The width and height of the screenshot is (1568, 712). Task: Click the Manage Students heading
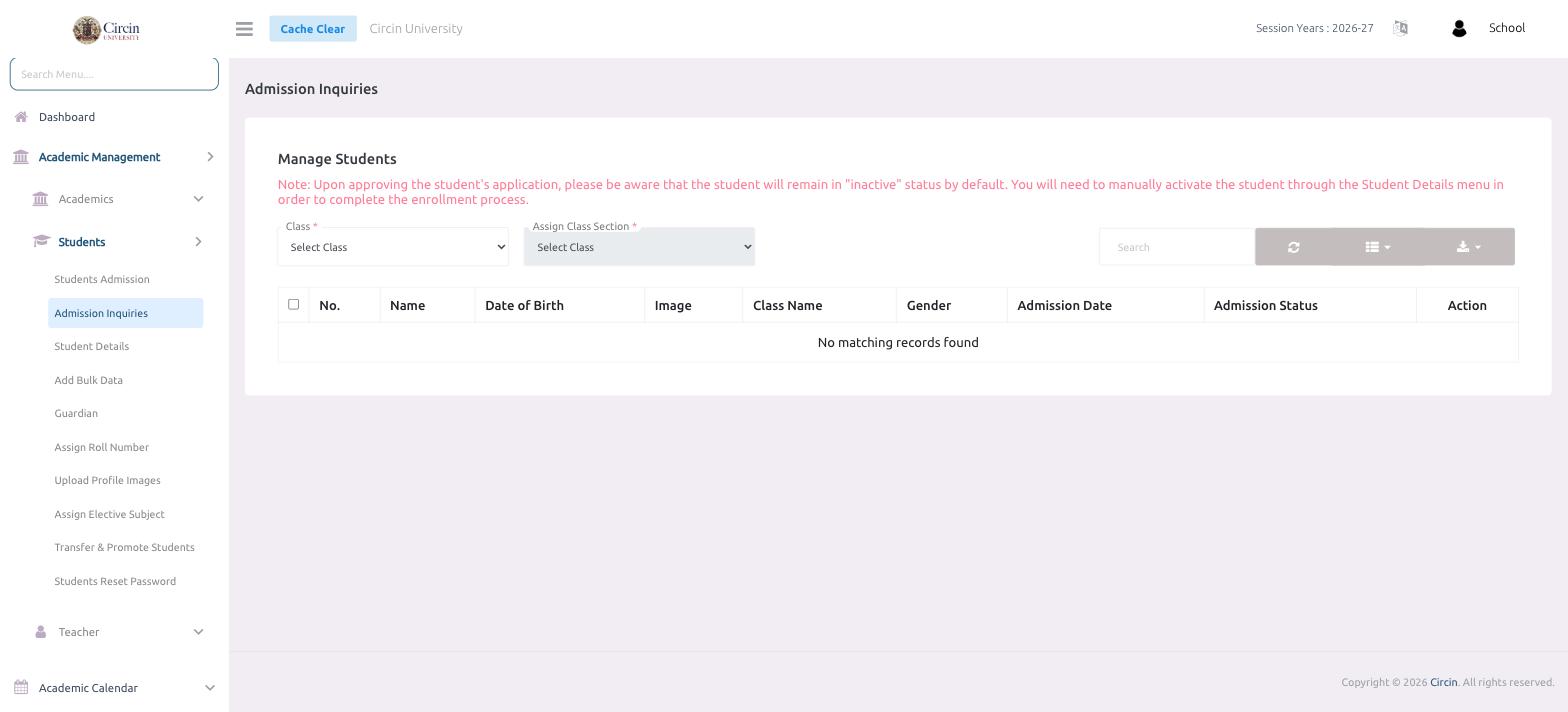(337, 159)
